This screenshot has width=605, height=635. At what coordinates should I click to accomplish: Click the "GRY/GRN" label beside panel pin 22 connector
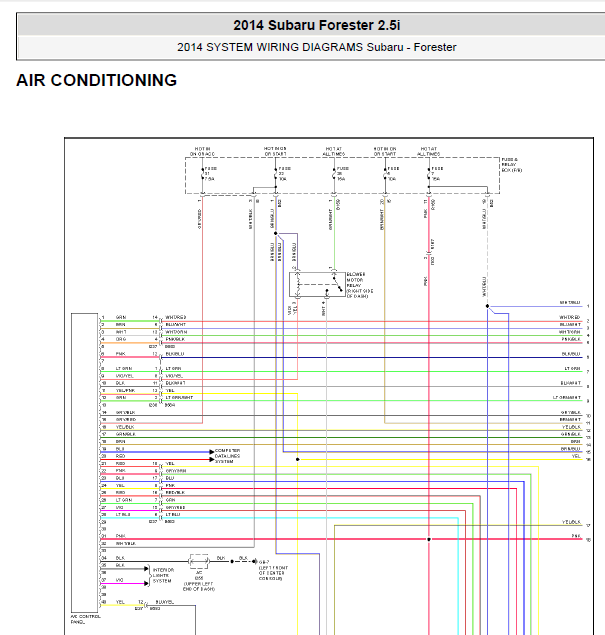[x=176, y=471]
